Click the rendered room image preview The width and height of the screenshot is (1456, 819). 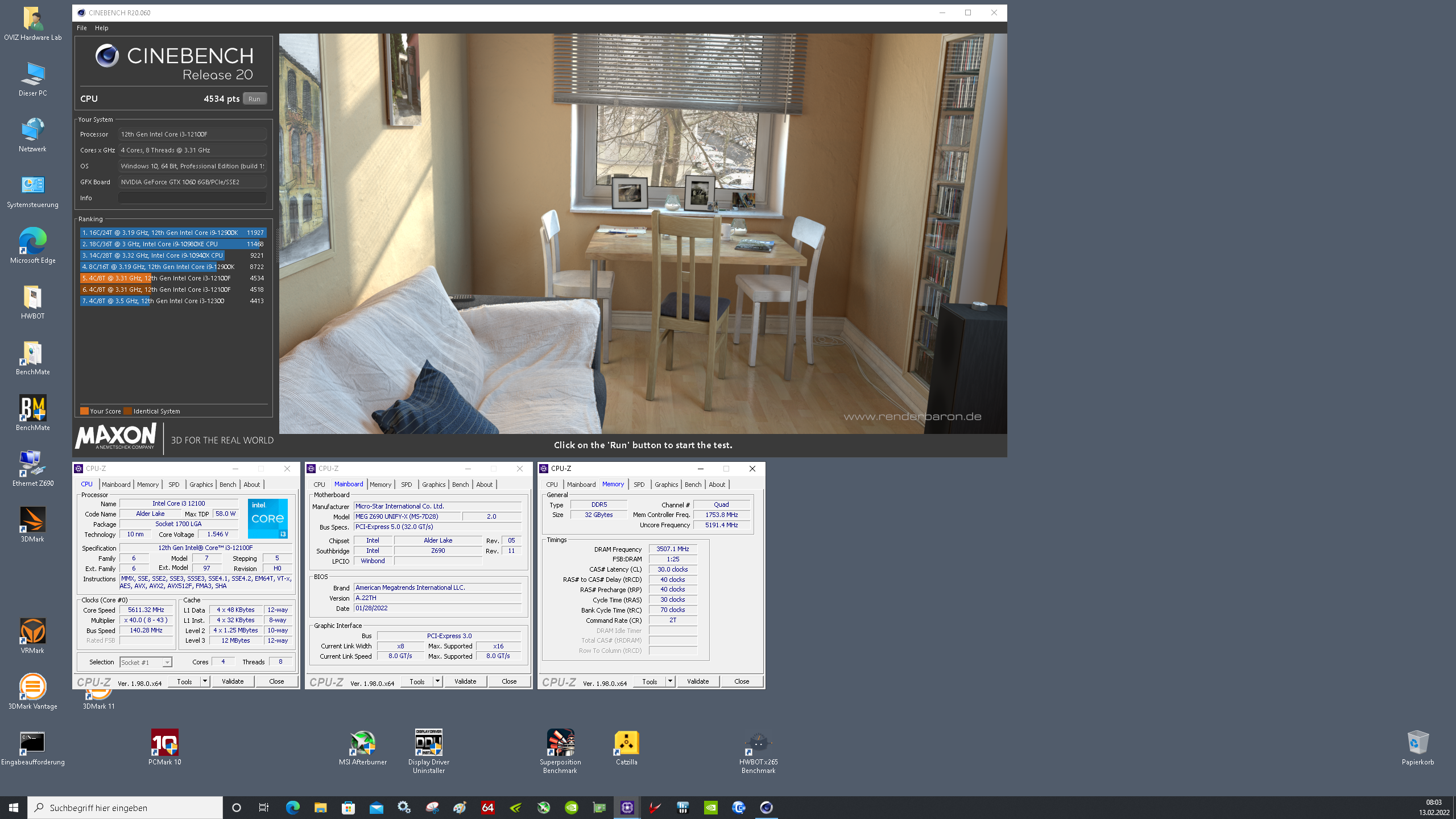[x=643, y=233]
